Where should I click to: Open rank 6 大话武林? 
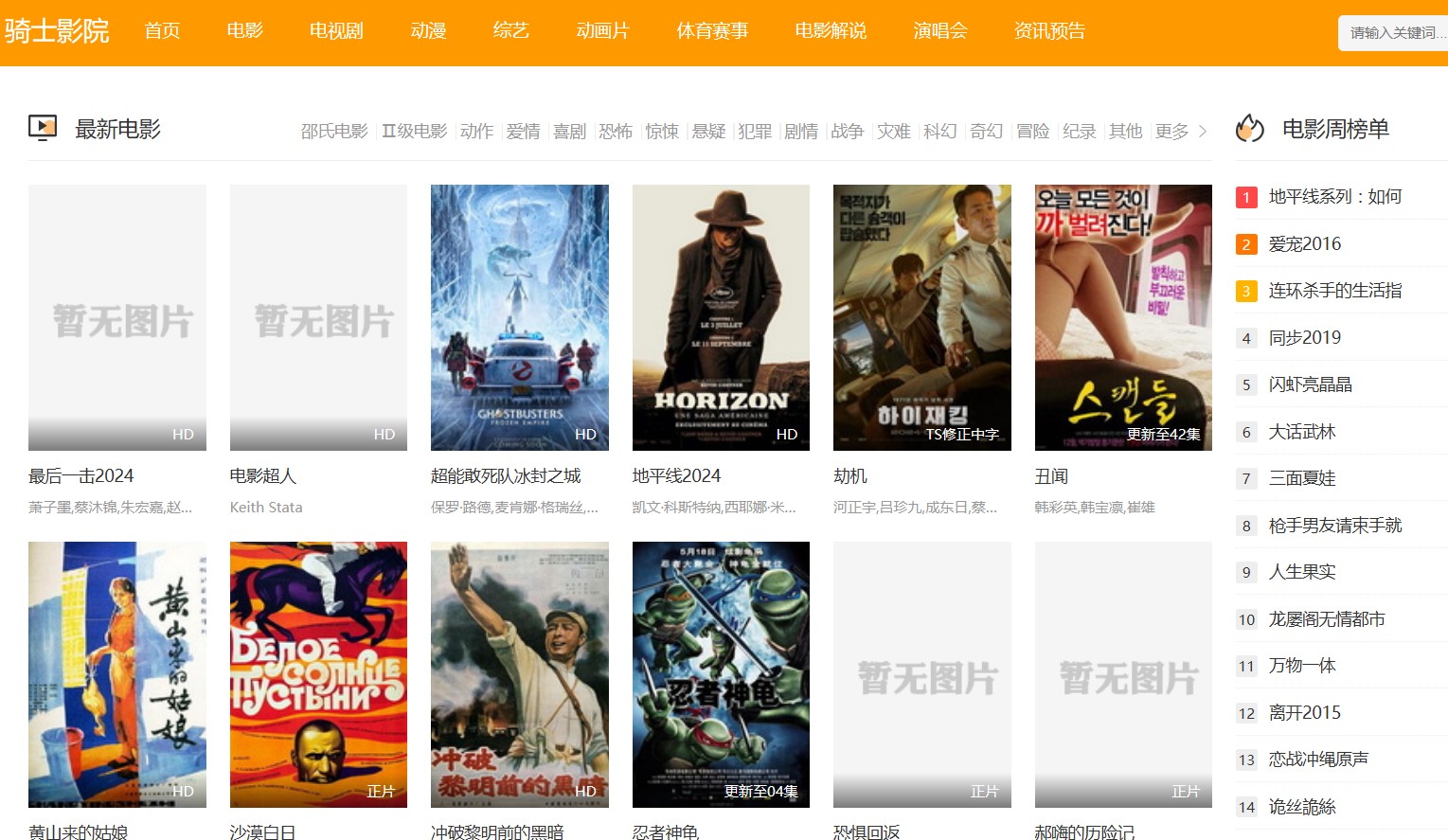(1302, 431)
